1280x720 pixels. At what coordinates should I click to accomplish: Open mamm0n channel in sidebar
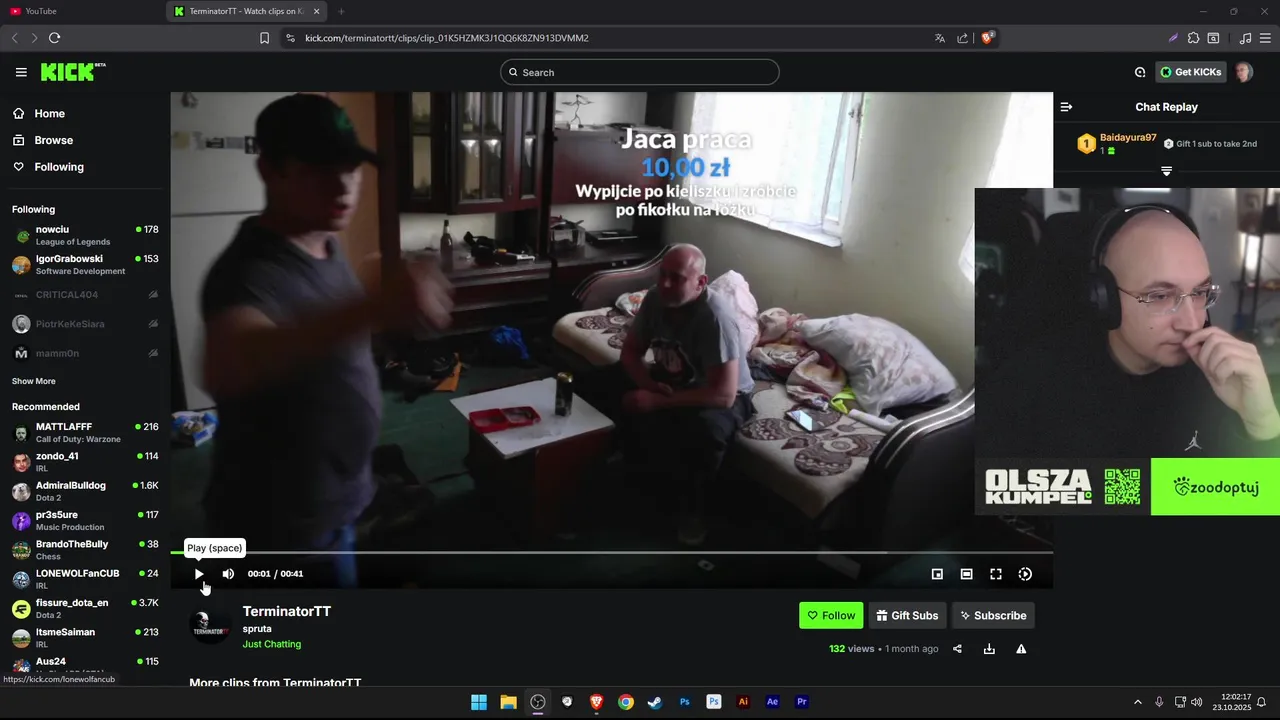click(85, 353)
